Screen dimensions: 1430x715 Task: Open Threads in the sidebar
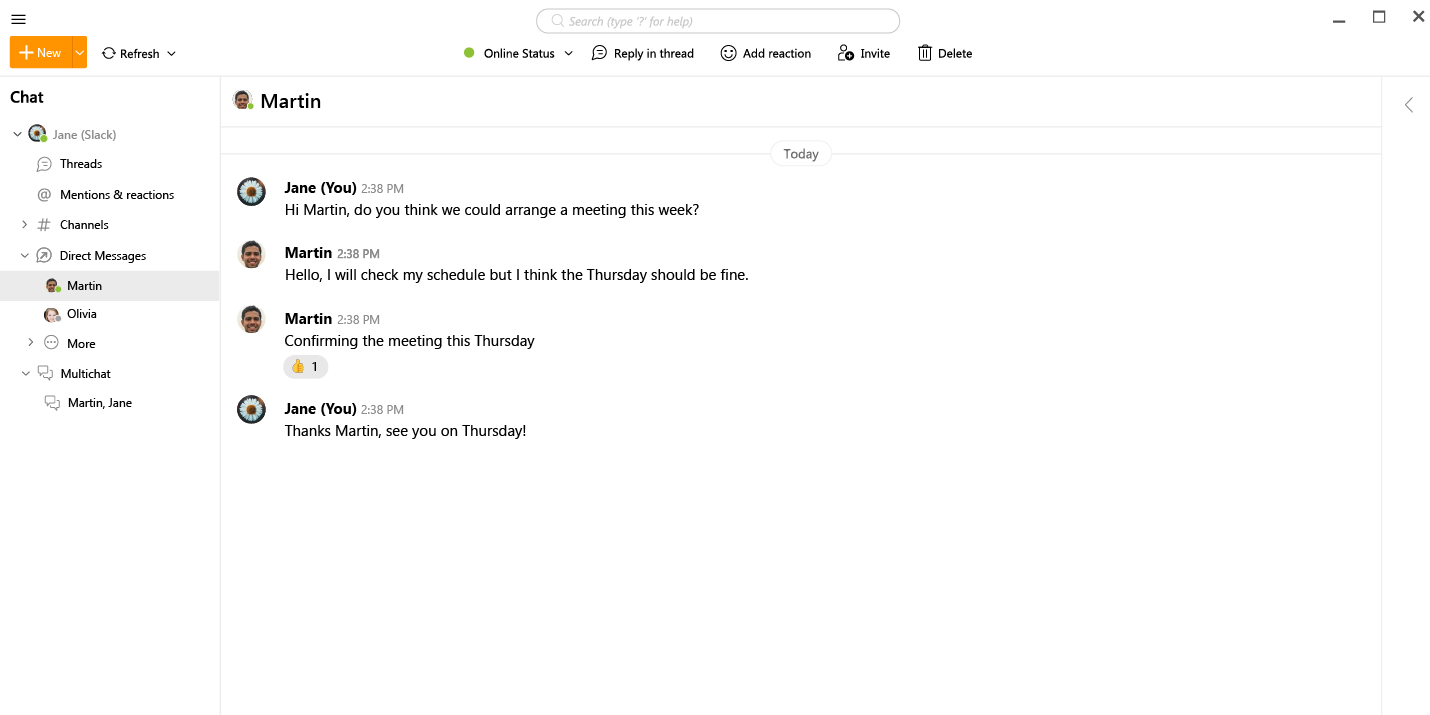point(80,164)
